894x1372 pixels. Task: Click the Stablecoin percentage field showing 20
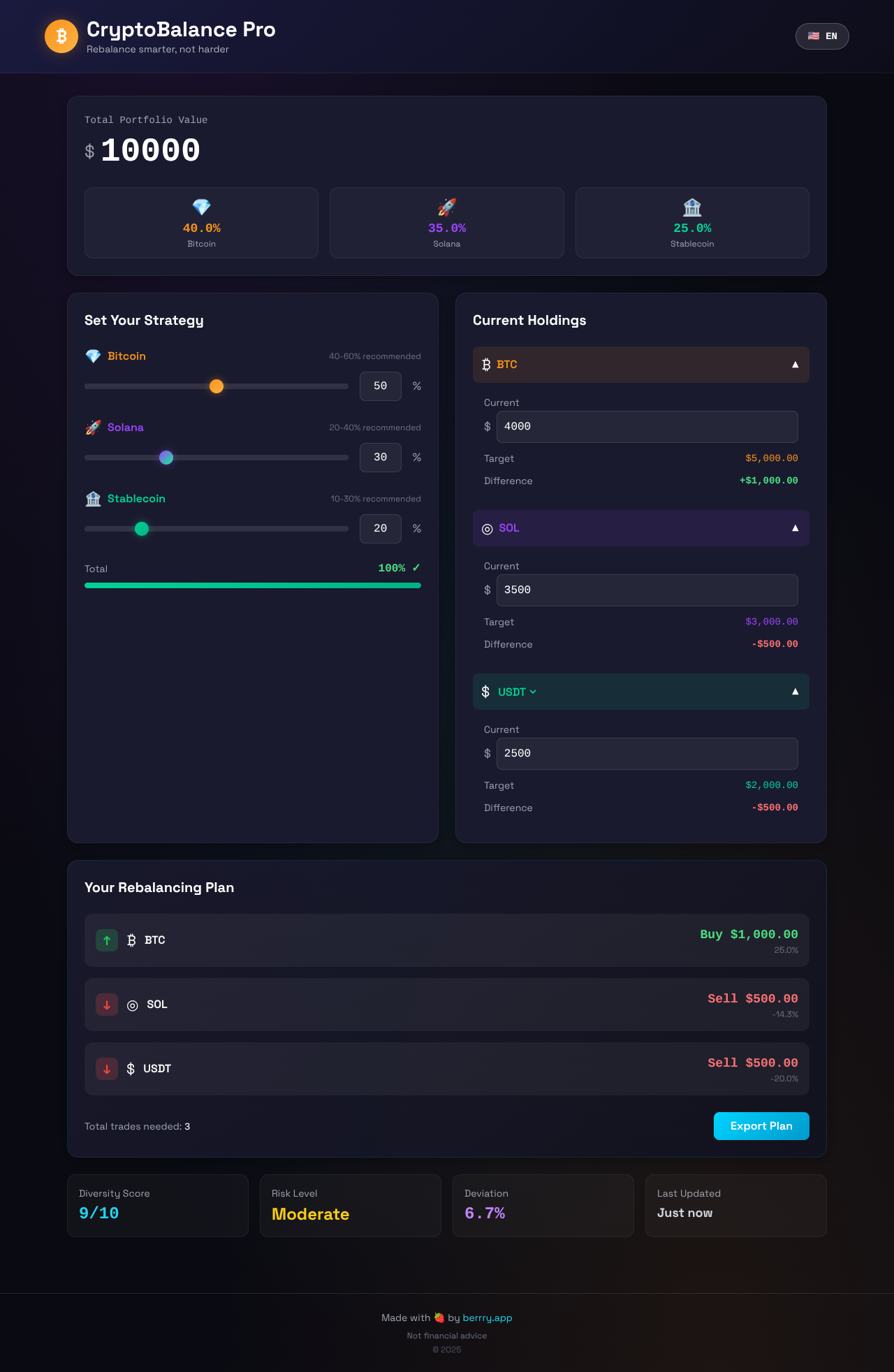(x=381, y=529)
